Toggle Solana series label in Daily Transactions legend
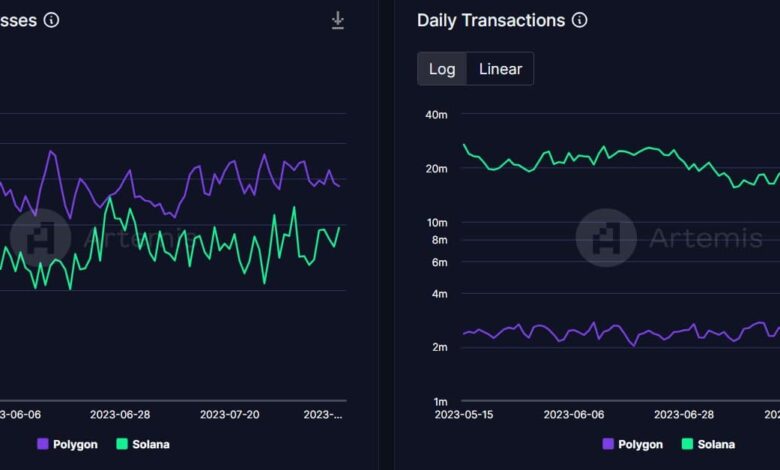Viewport: 780px width, 470px height. point(715,444)
